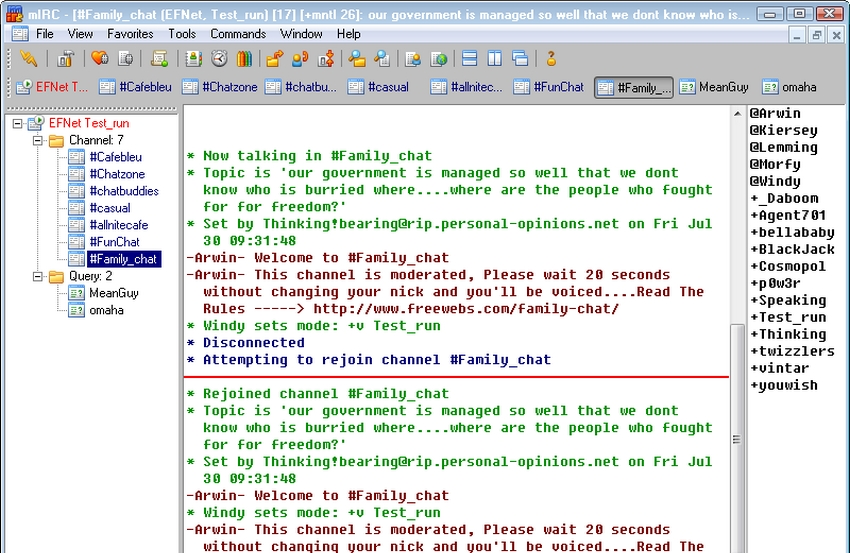Collapse the EFNet Test_run tree node
This screenshot has height=553, width=850.
17,124
